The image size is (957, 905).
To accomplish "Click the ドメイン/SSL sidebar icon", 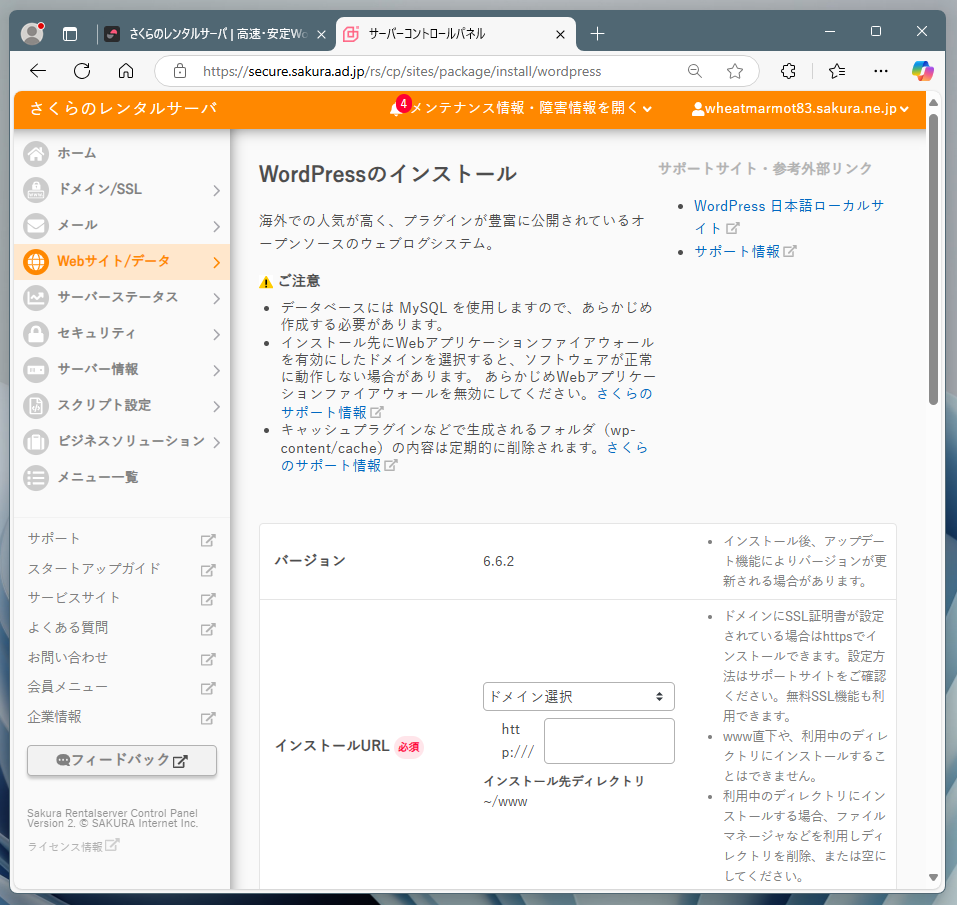I will [36, 190].
